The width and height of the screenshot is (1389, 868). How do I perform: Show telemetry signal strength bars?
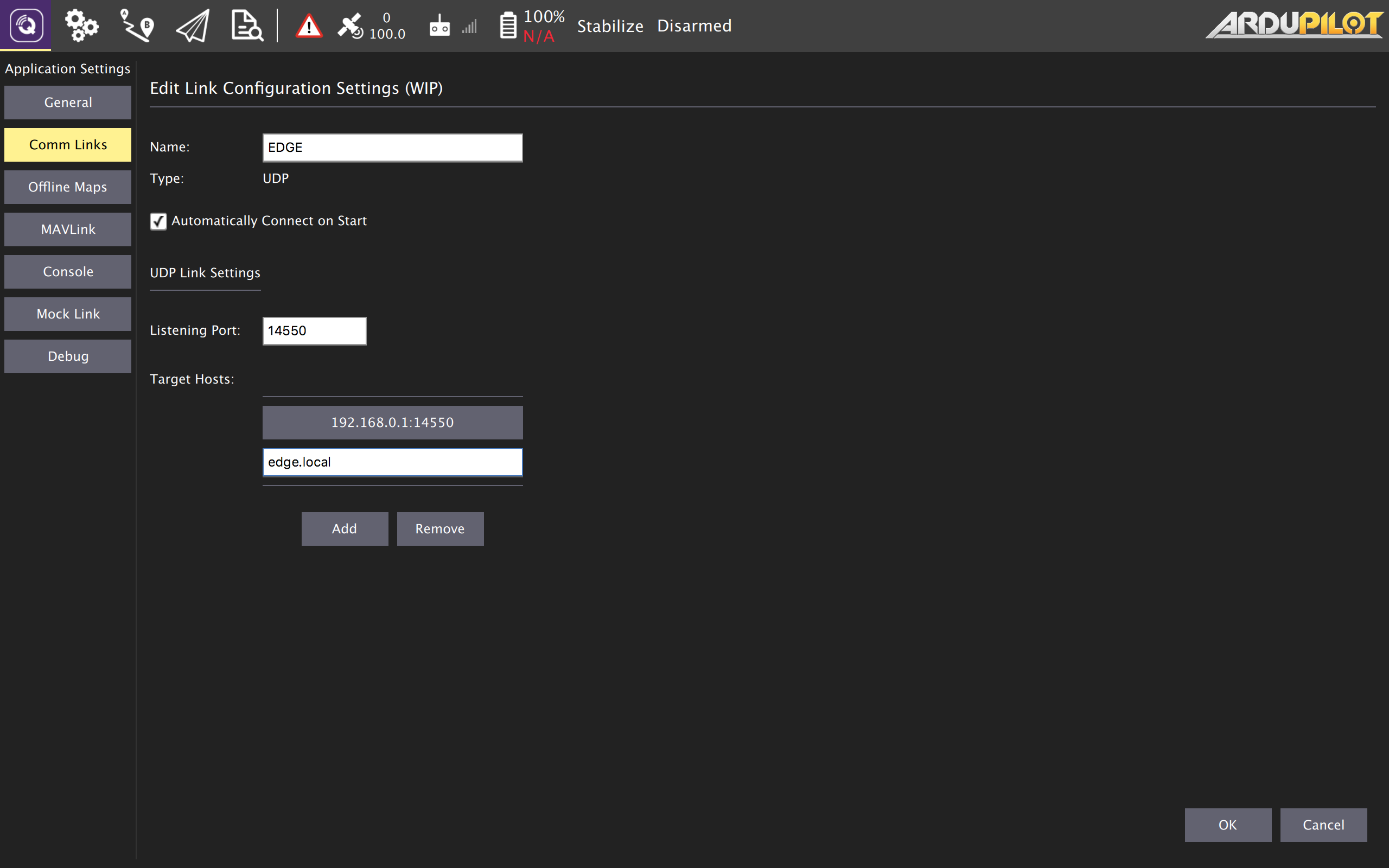(x=469, y=27)
